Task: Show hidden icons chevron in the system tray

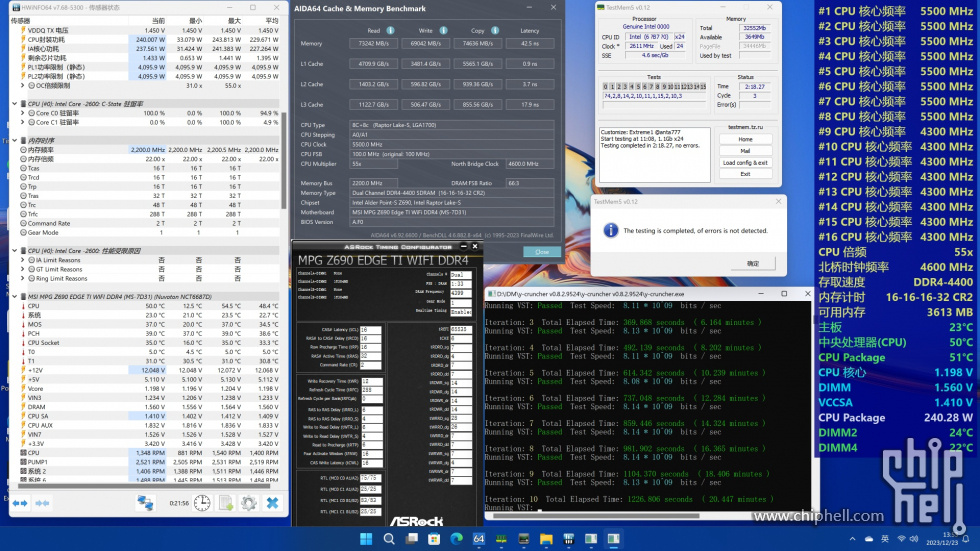Action: tap(852, 539)
